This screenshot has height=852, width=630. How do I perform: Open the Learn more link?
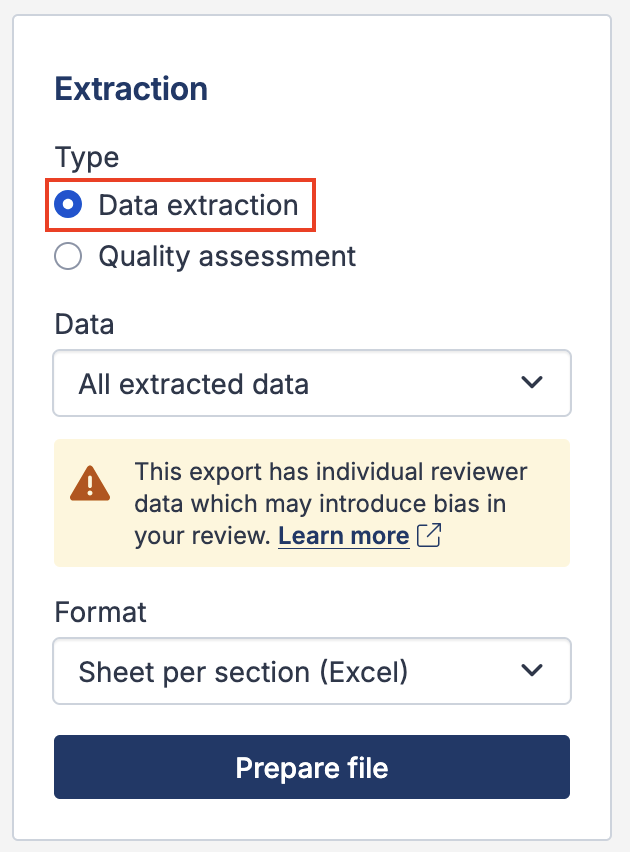click(343, 536)
